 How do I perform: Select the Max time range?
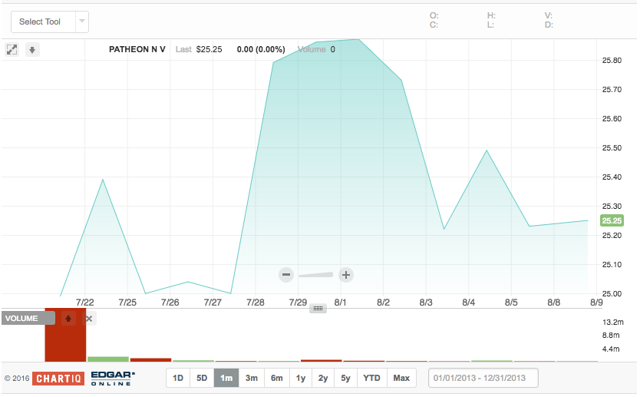pos(401,378)
